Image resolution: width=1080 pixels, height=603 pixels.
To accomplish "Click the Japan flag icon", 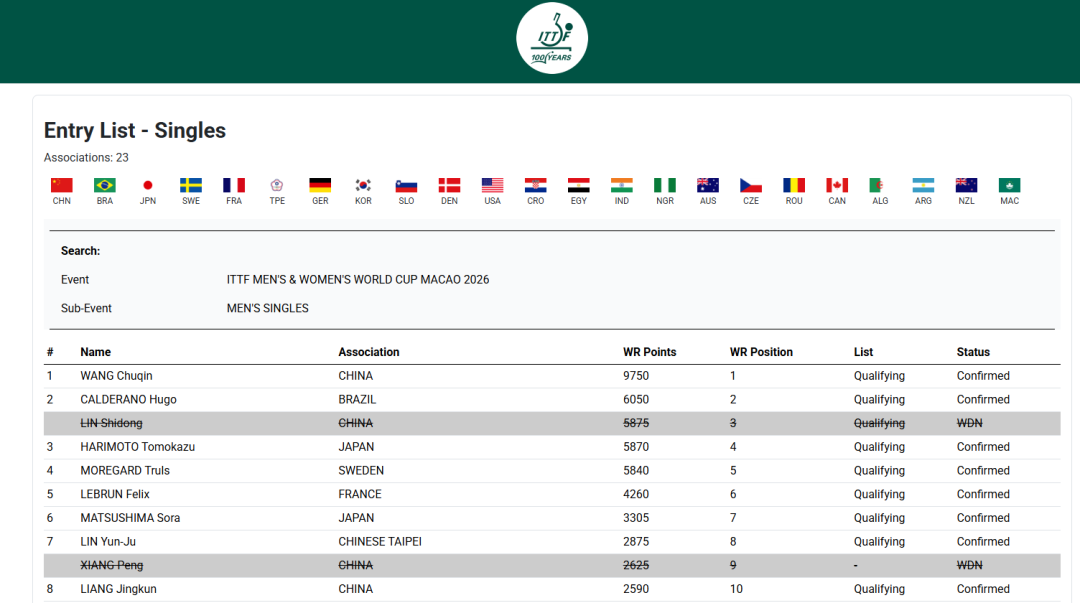I will [x=148, y=185].
